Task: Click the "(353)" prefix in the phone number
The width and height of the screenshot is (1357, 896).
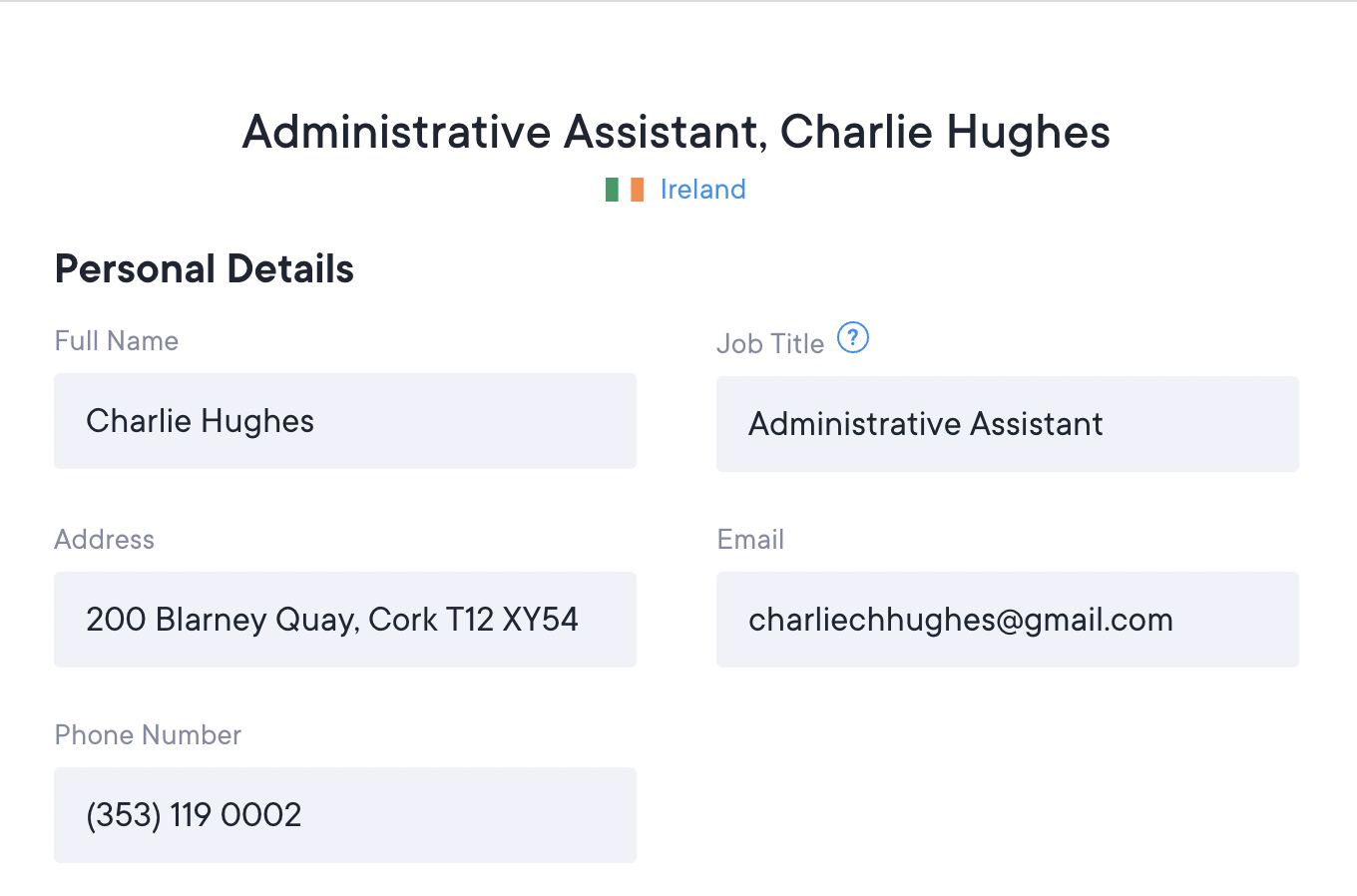Action: 124,815
